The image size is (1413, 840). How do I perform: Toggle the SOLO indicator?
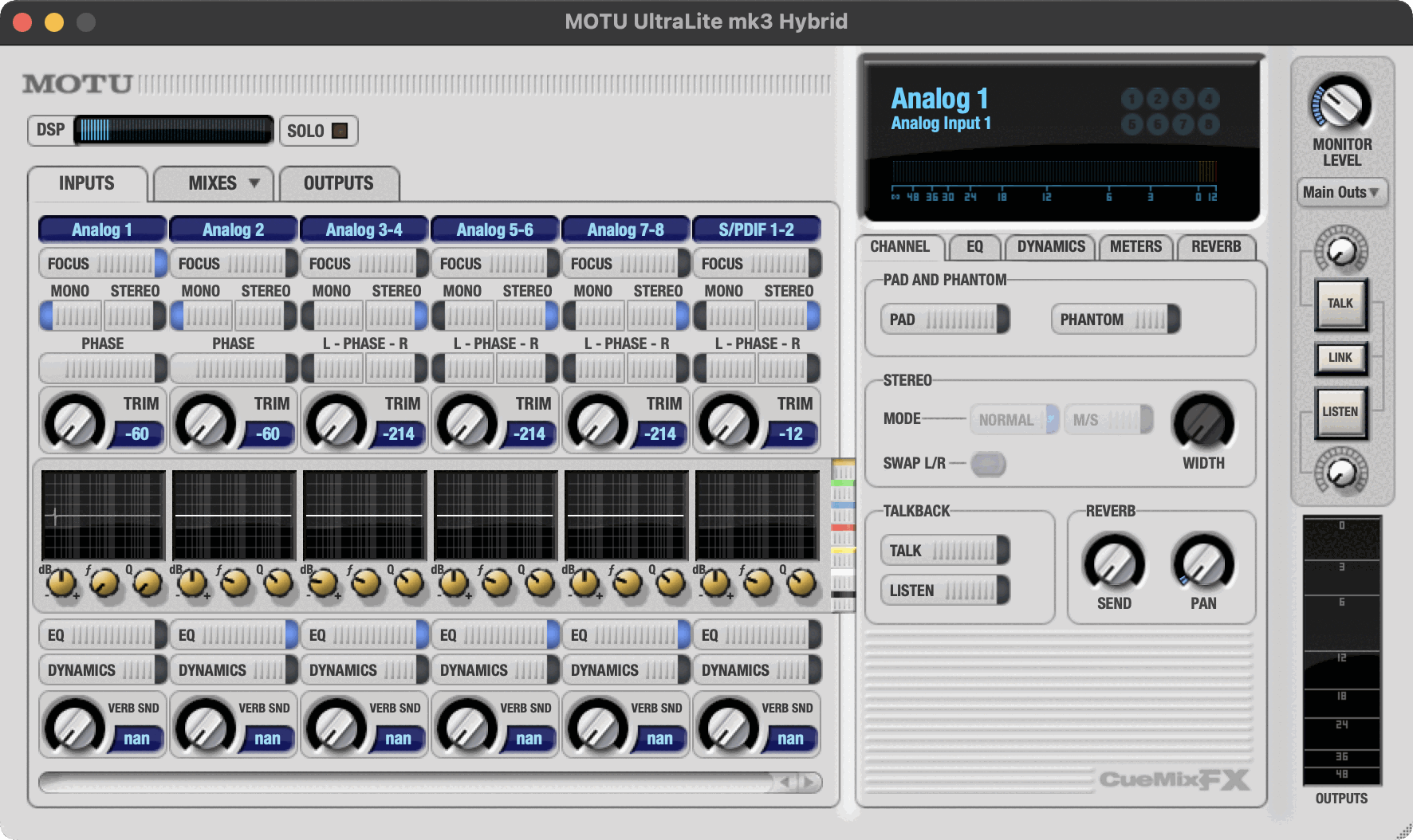[340, 131]
